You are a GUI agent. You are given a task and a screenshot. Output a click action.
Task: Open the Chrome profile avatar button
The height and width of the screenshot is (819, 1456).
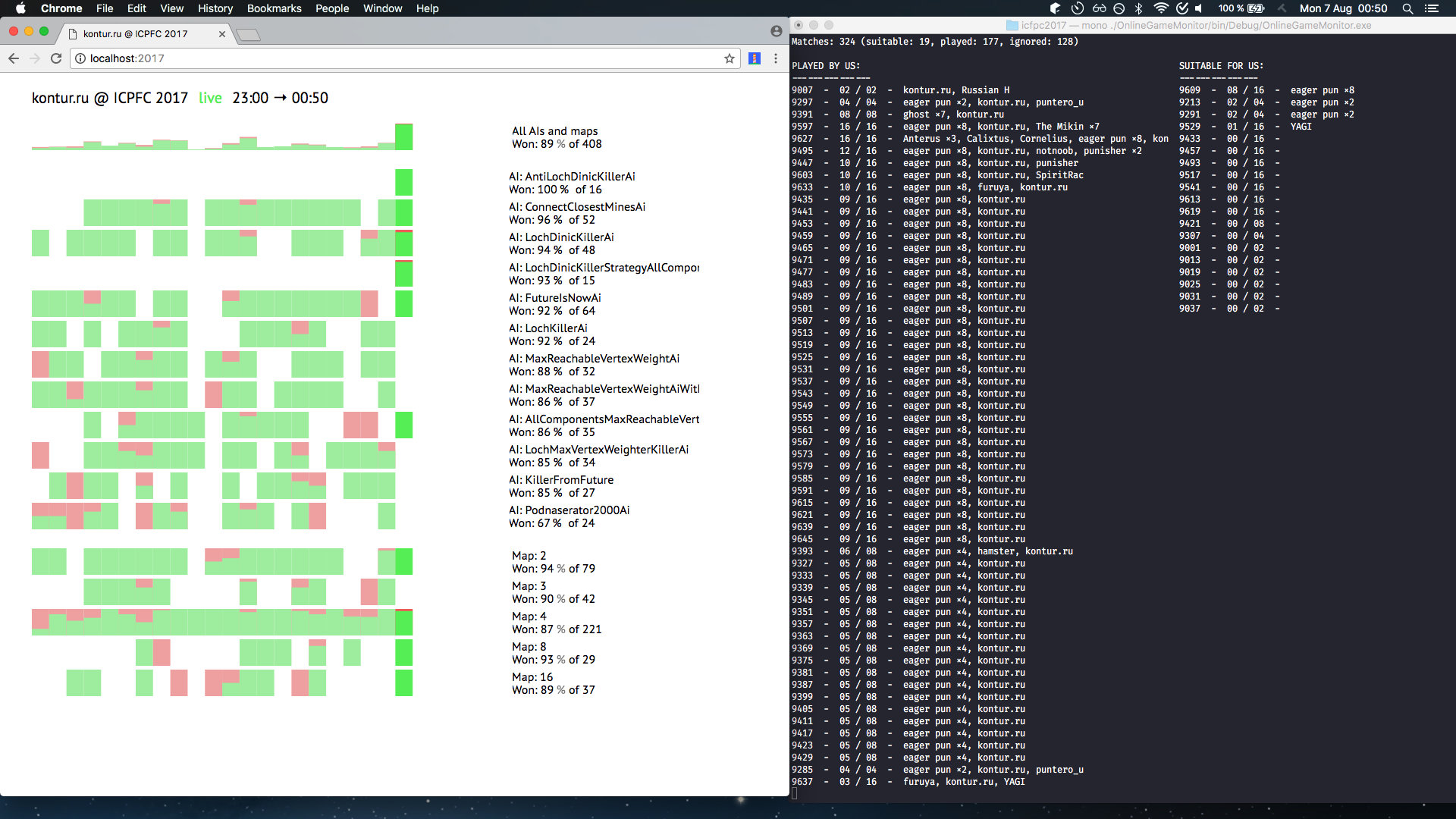776,31
